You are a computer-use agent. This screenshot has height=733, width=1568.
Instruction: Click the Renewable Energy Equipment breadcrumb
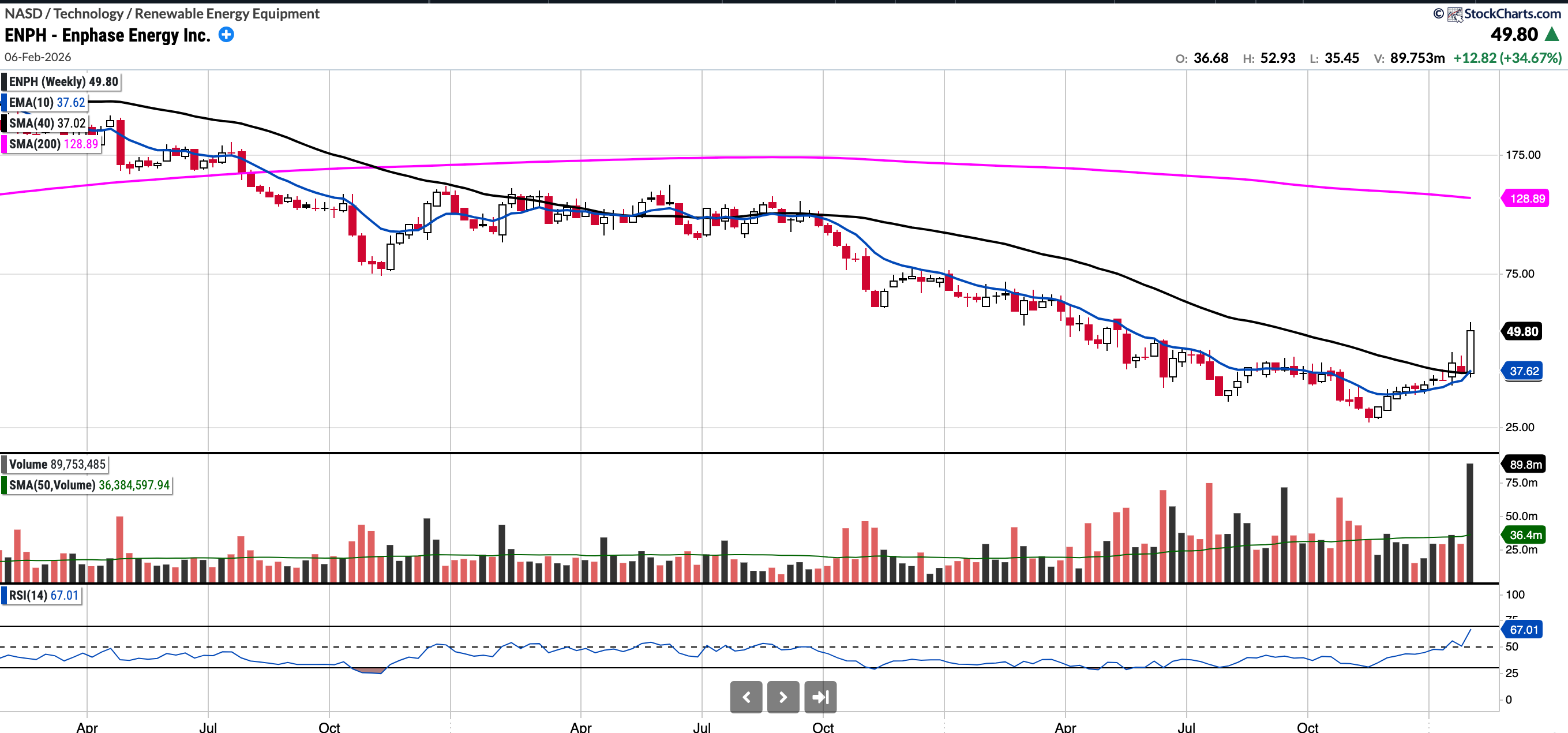(x=227, y=13)
